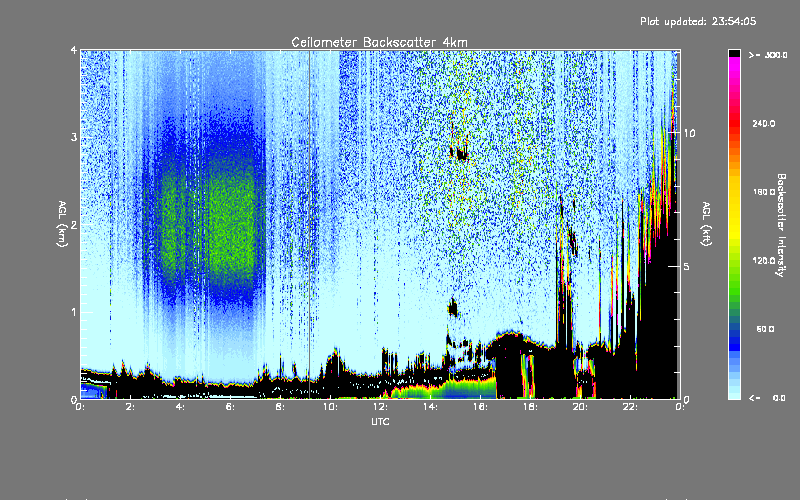
Task: Click the 'AGL (kft)' right axis label
Action: 706,224
